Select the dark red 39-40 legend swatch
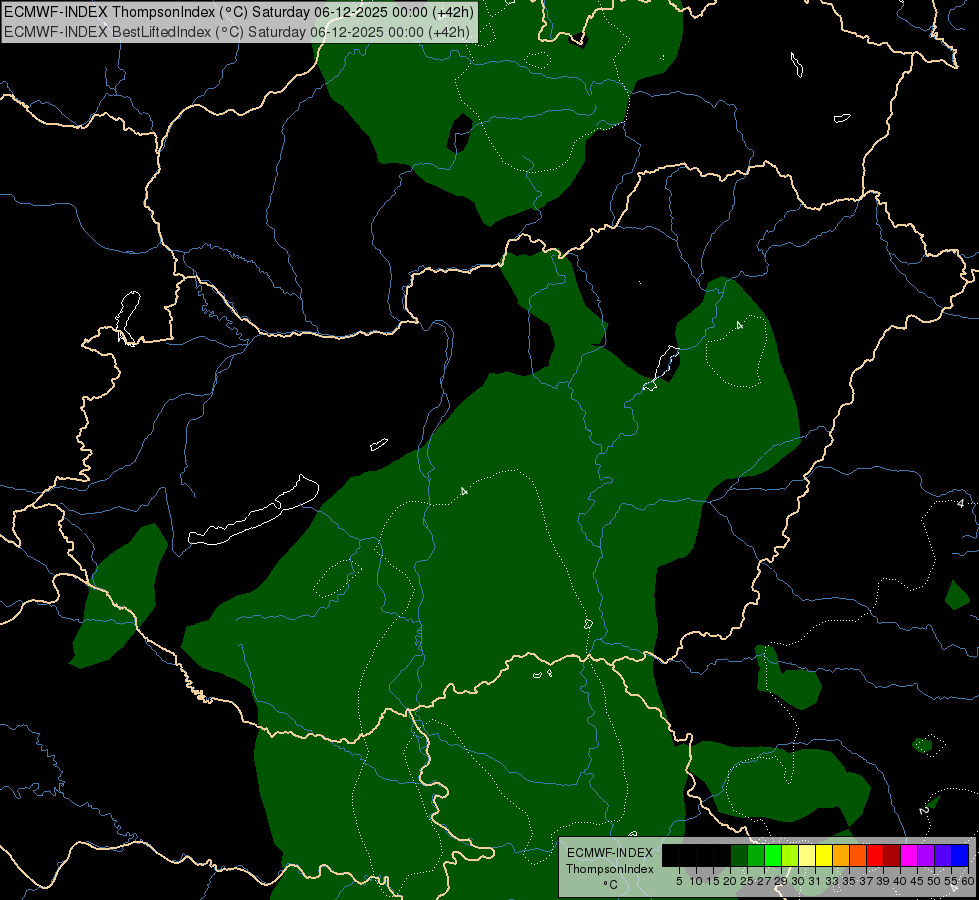This screenshot has width=979, height=900. [x=892, y=856]
